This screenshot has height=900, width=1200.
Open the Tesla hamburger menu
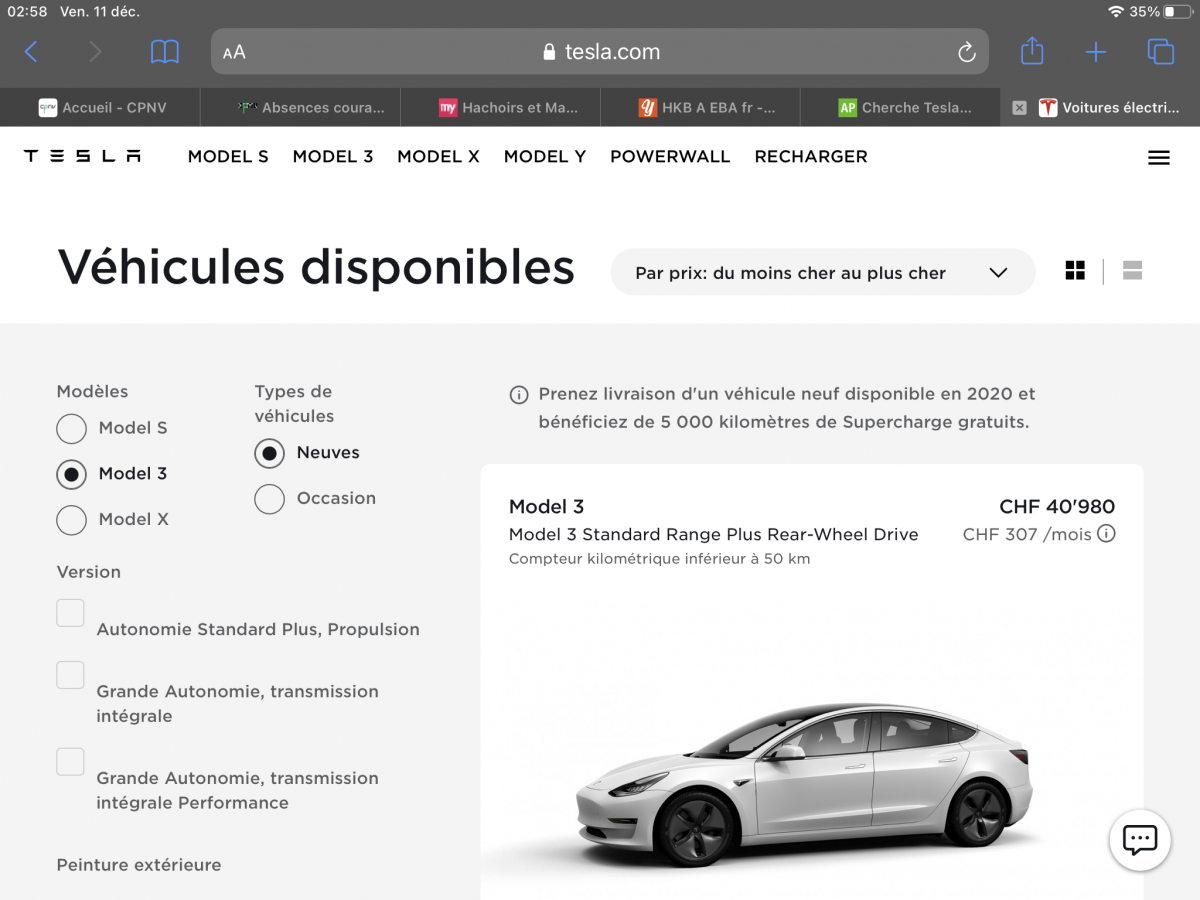click(1159, 157)
